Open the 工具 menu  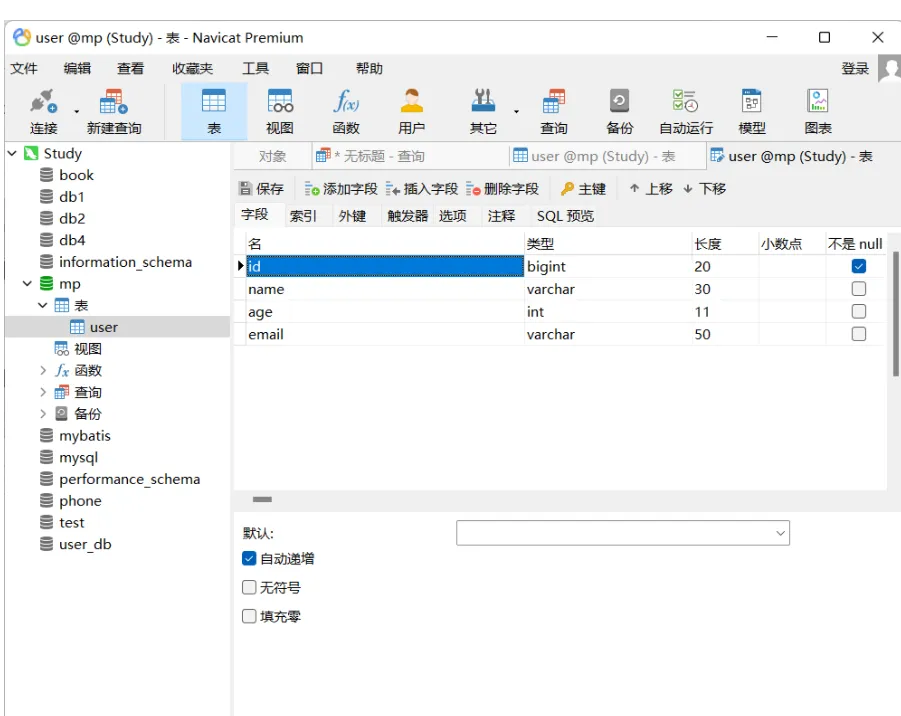tap(255, 68)
